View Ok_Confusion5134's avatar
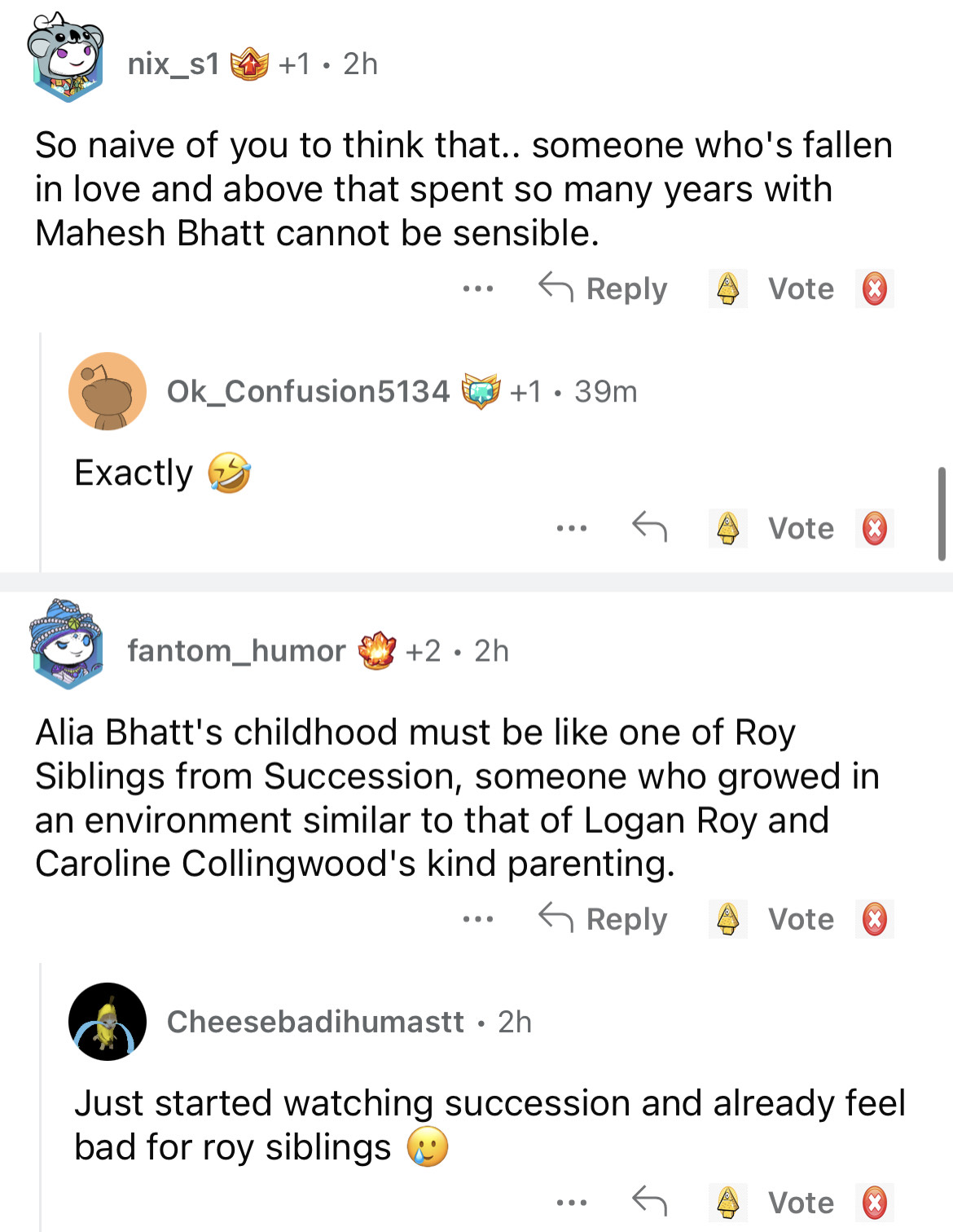The width and height of the screenshot is (953, 1232). pos(108,391)
